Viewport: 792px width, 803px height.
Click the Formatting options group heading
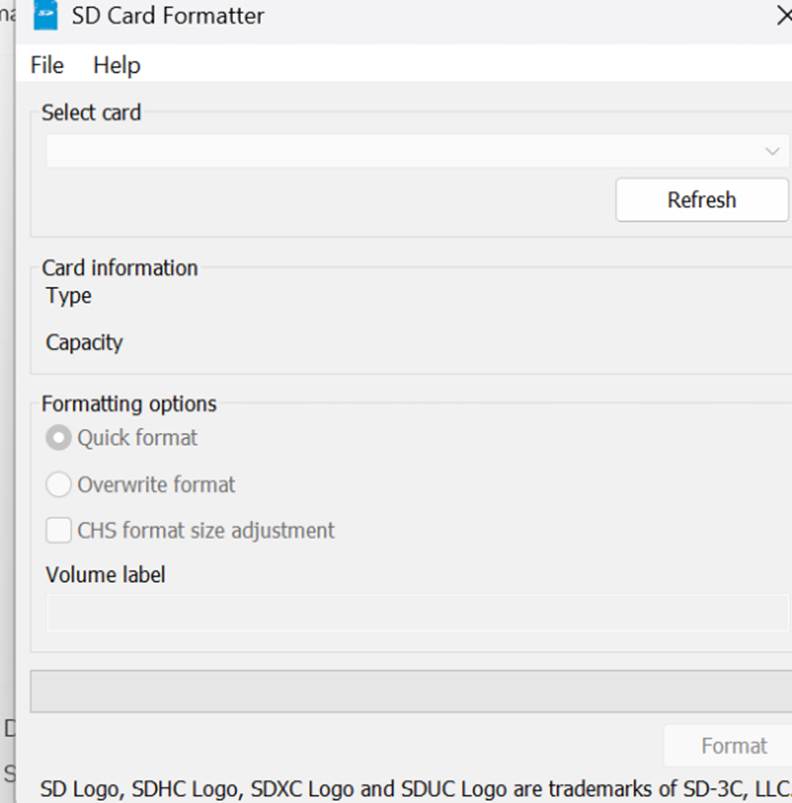[129, 404]
